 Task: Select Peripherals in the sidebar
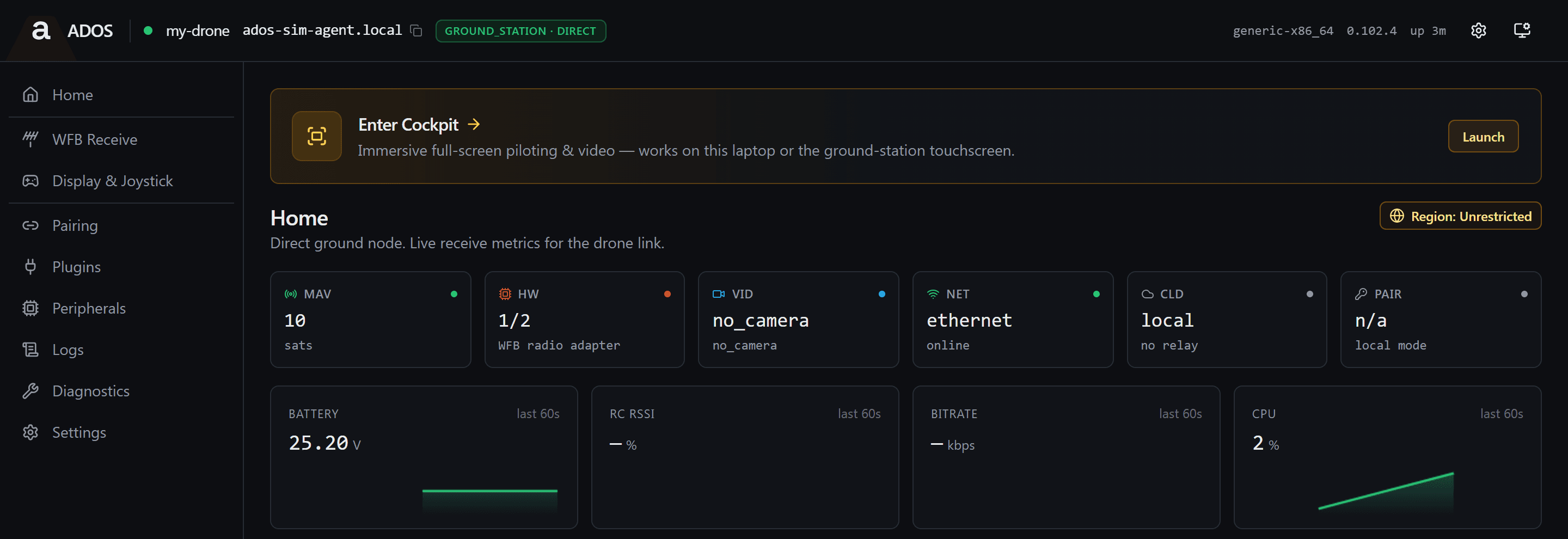click(x=121, y=308)
